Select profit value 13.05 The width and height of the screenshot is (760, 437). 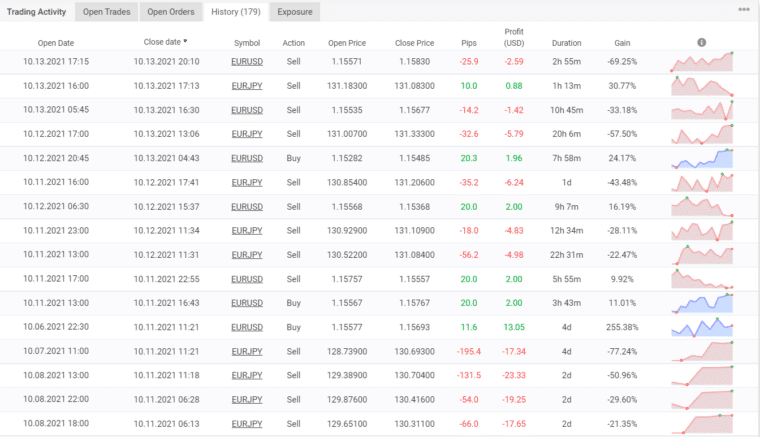tap(514, 327)
